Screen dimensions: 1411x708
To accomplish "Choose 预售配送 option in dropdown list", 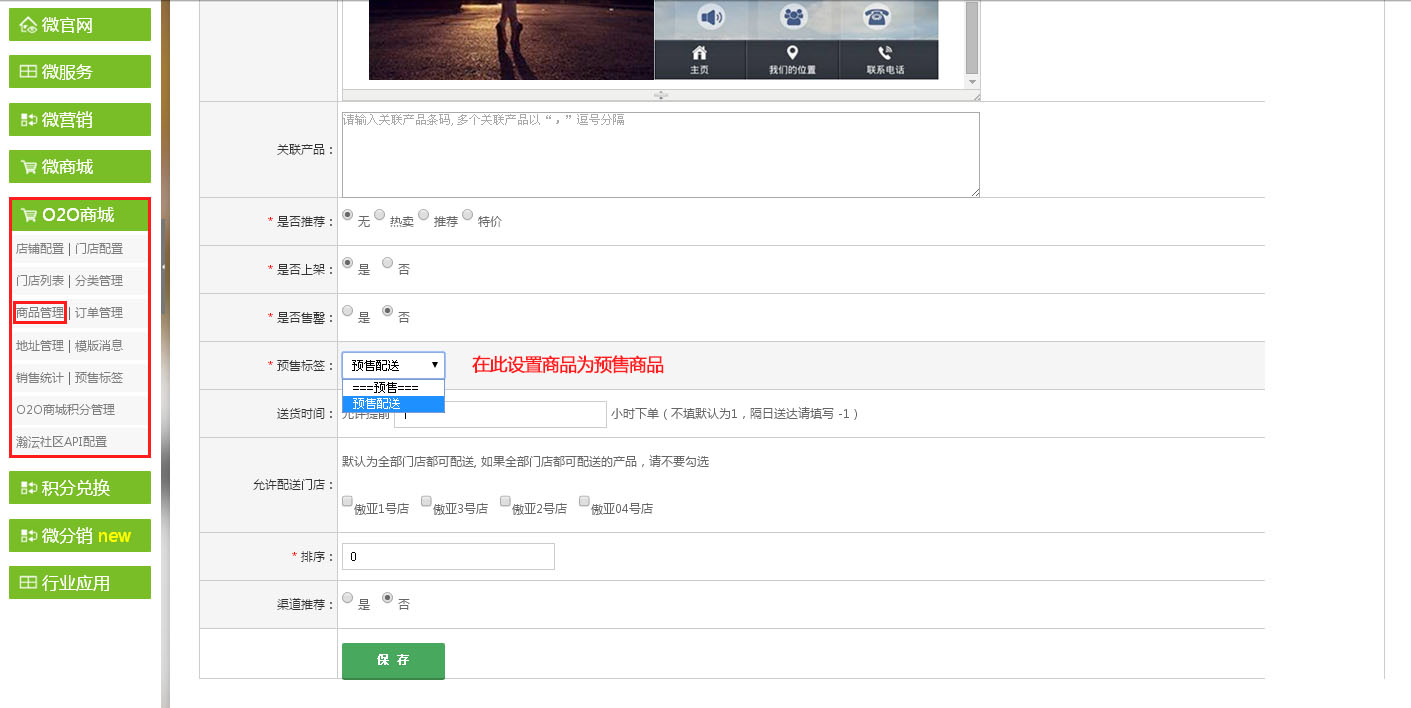I will 393,404.
